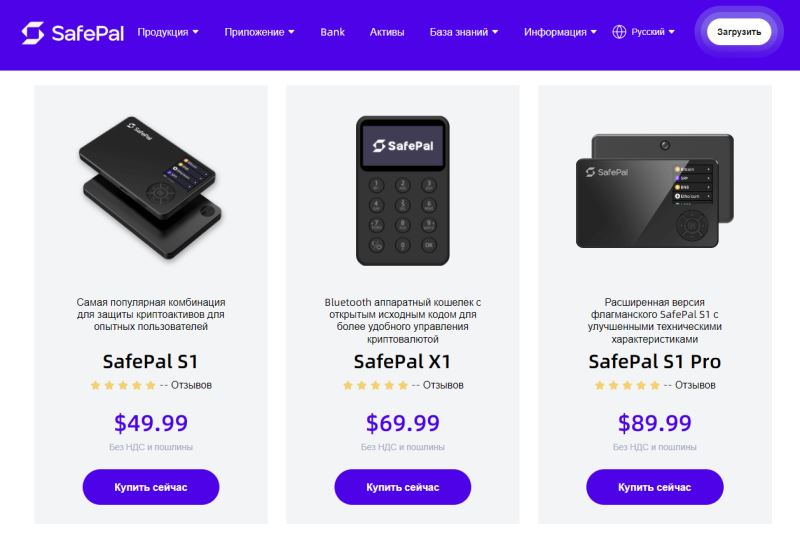
Task: Click Купить сейчас for SafePal X1
Action: coord(403,487)
